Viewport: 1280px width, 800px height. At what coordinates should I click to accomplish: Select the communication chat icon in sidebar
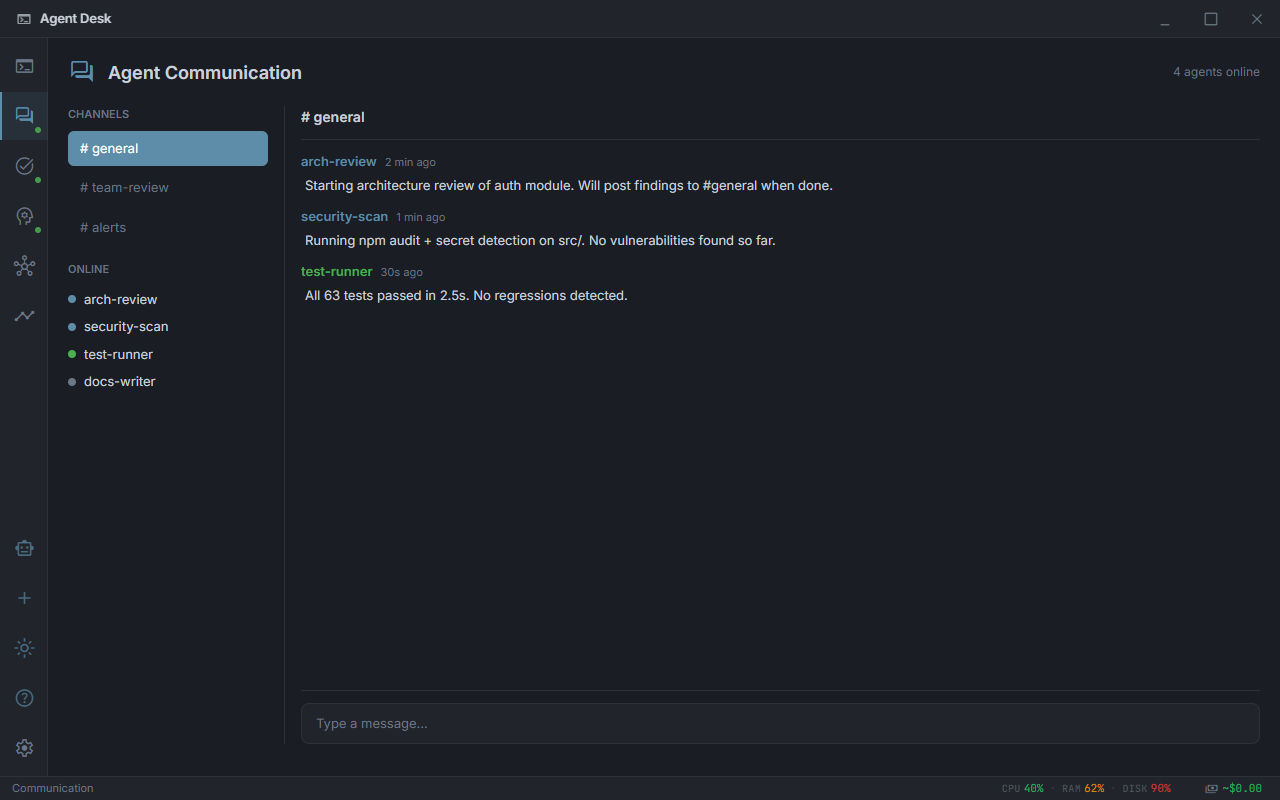click(x=24, y=116)
